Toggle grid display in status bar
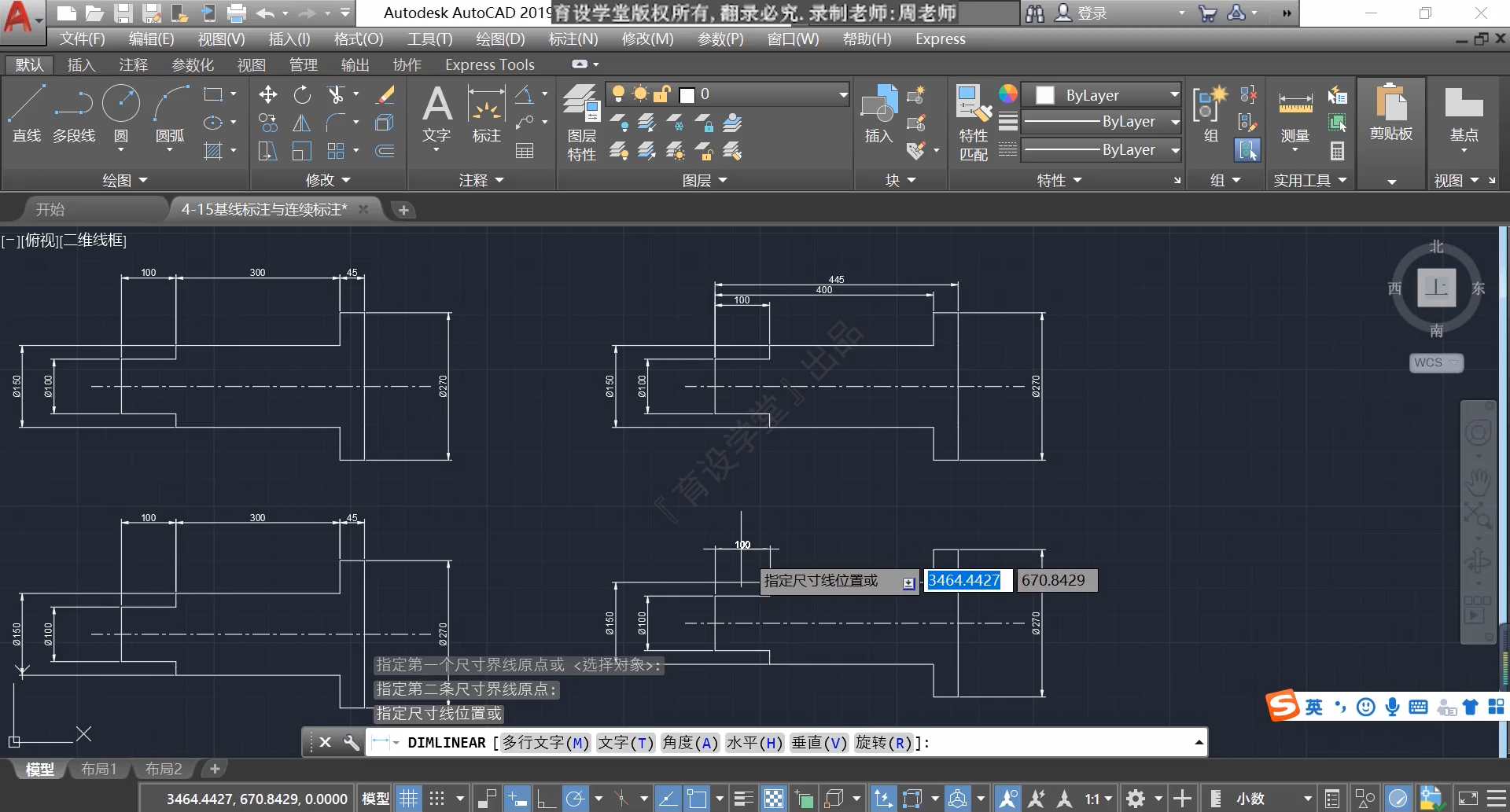 (408, 799)
